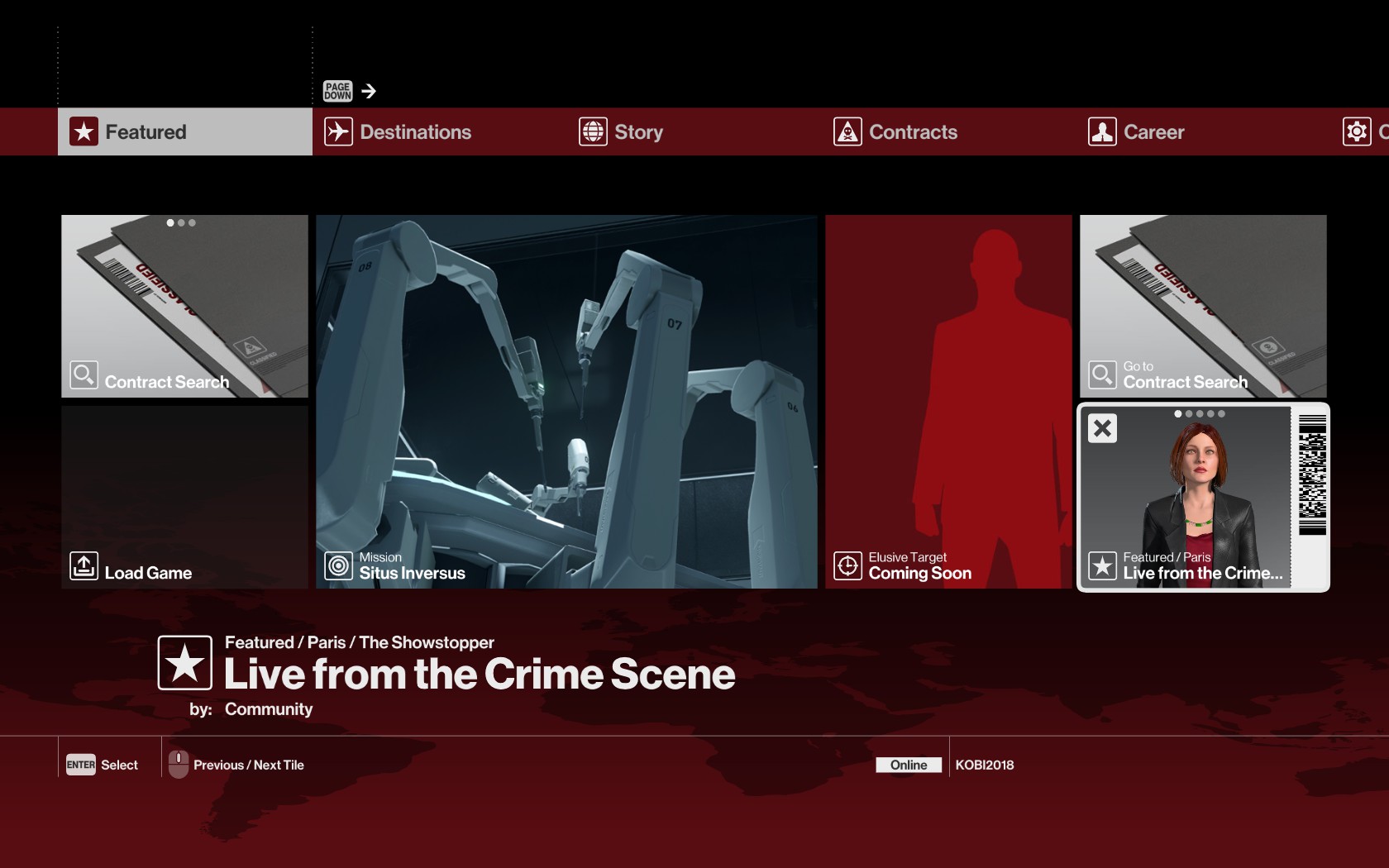Open the gear options icon
Image resolution: width=1389 pixels, height=868 pixels.
click(x=1357, y=131)
